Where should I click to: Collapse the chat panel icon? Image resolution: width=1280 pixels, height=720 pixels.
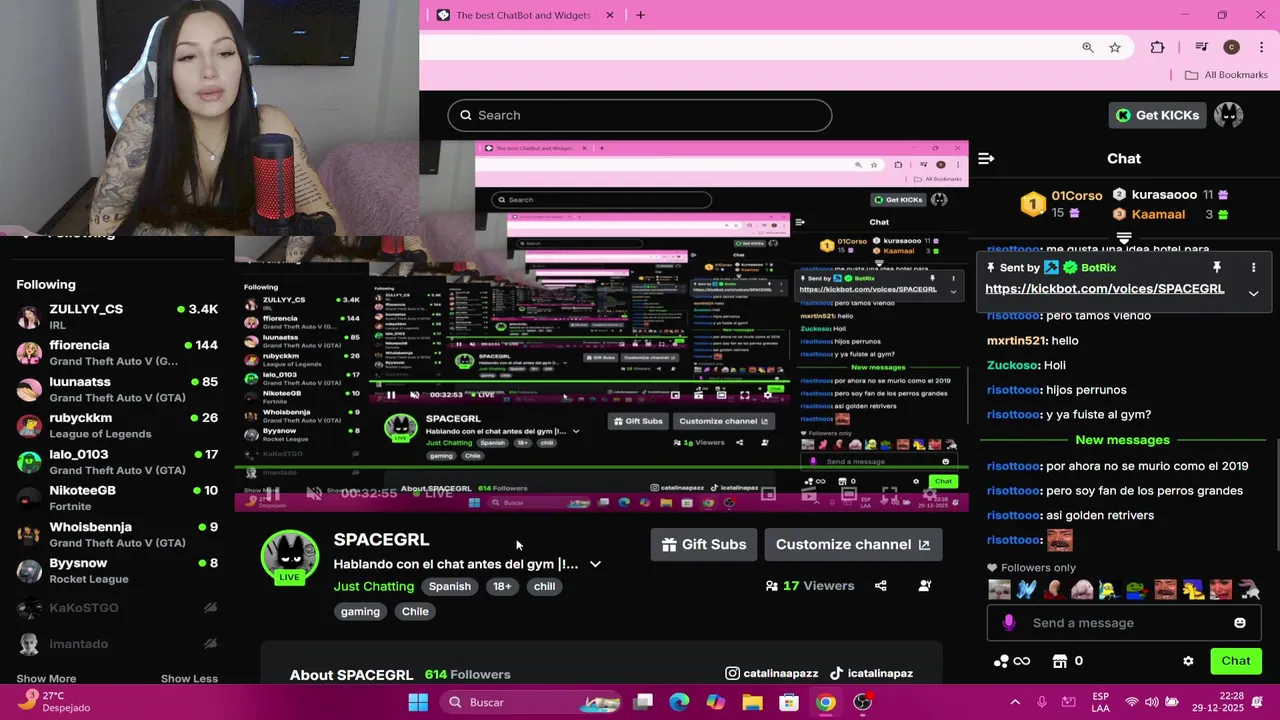(986, 158)
